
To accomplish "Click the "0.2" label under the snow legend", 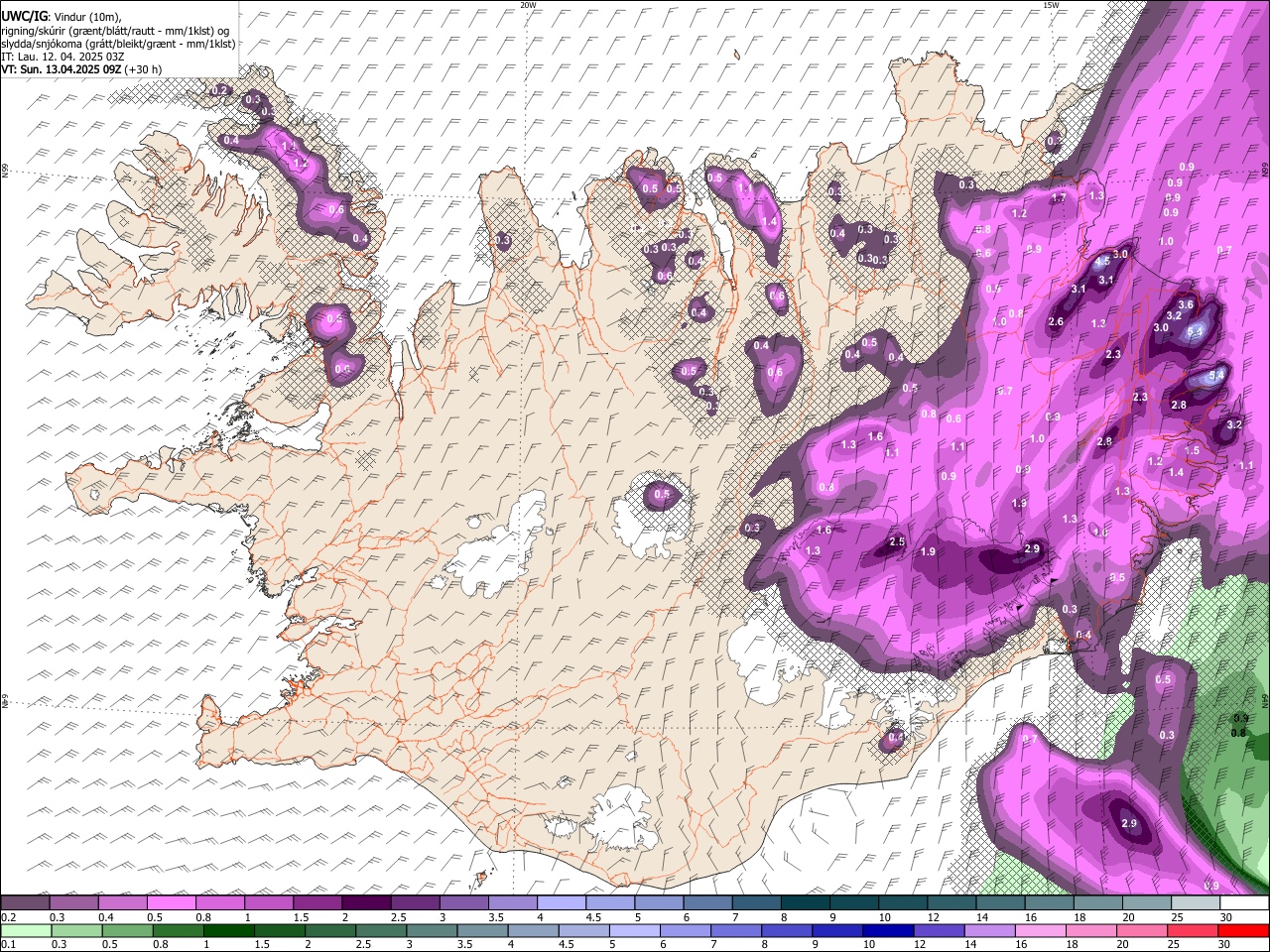I will [x=8, y=917].
